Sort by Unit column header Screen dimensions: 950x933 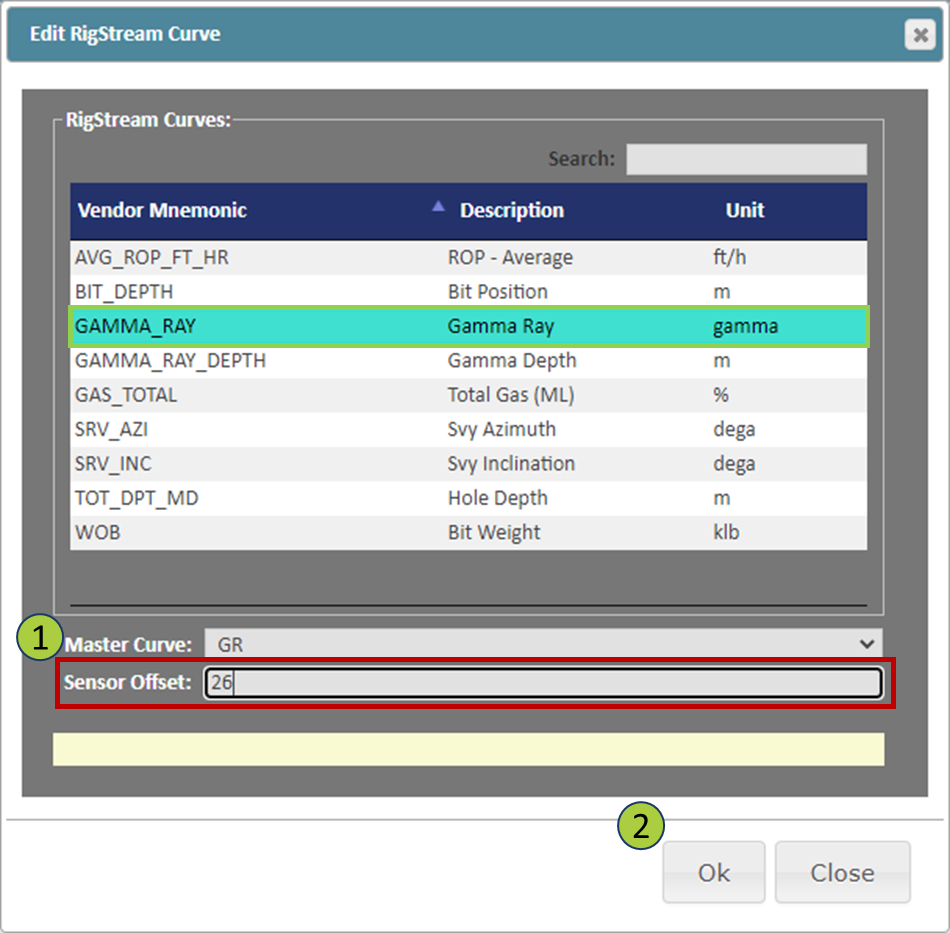745,210
